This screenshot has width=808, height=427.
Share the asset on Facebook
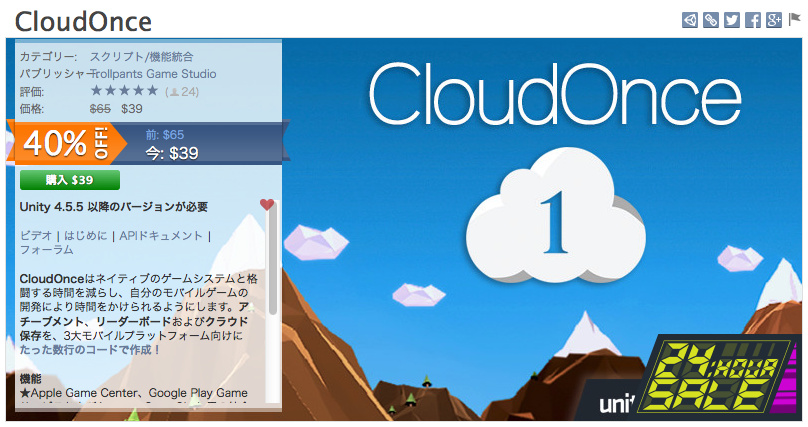753,20
